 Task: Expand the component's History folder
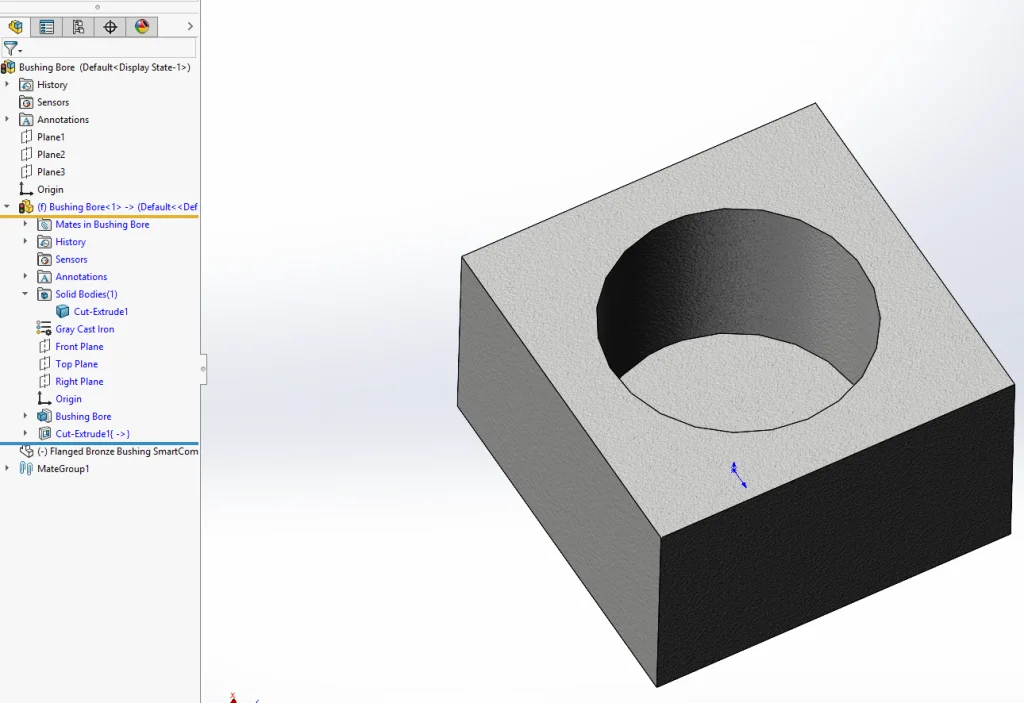point(25,241)
